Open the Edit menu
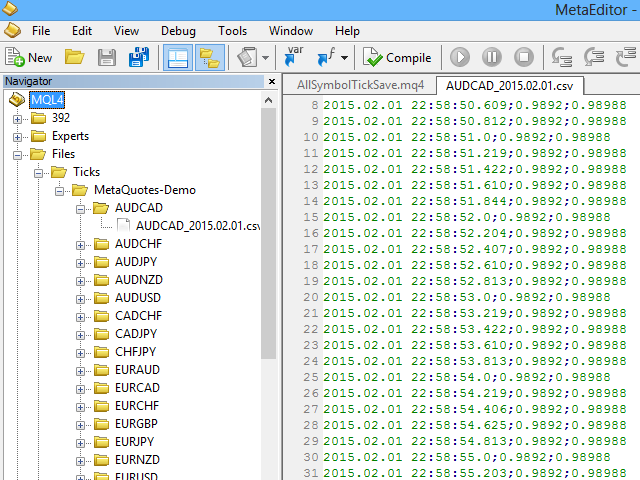The width and height of the screenshot is (640, 480). coord(82,31)
